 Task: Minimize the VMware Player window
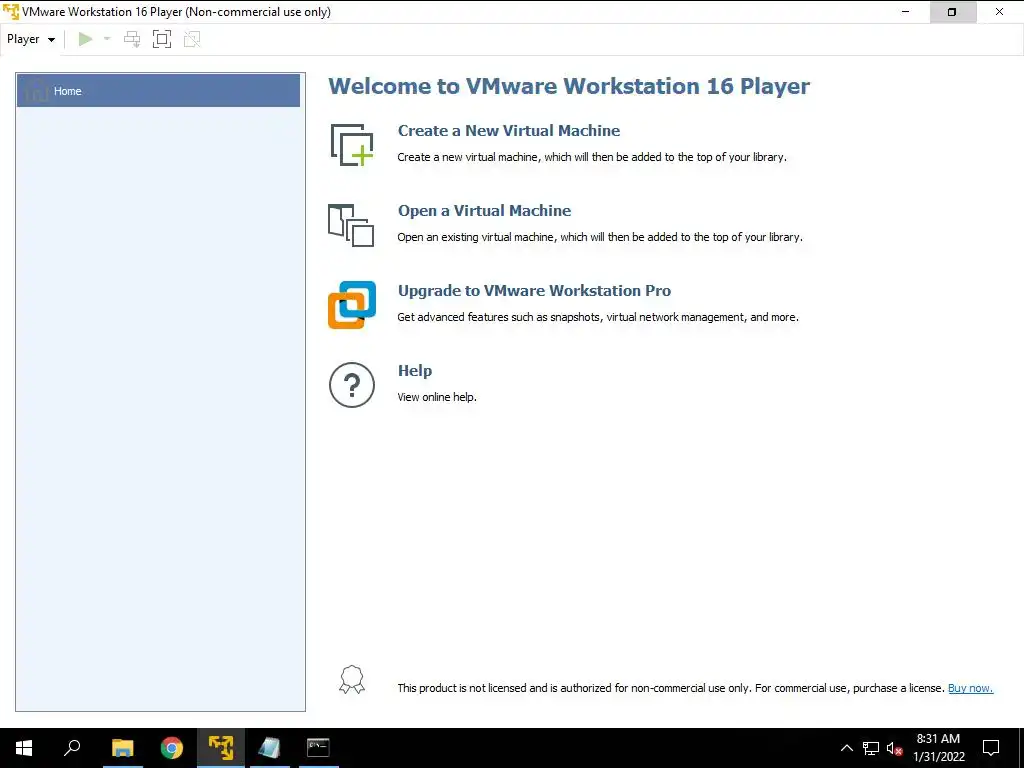[905, 12]
